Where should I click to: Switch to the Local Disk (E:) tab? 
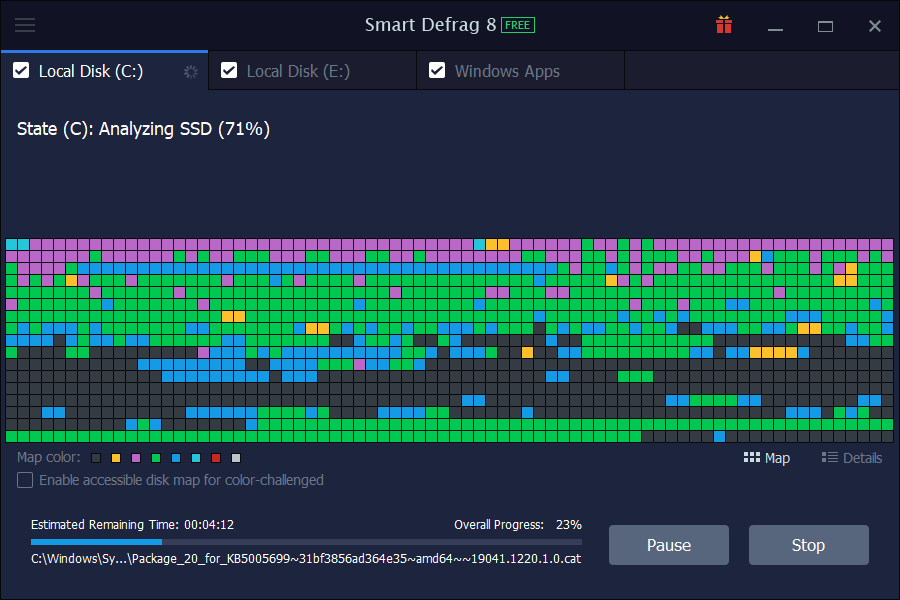click(x=312, y=71)
